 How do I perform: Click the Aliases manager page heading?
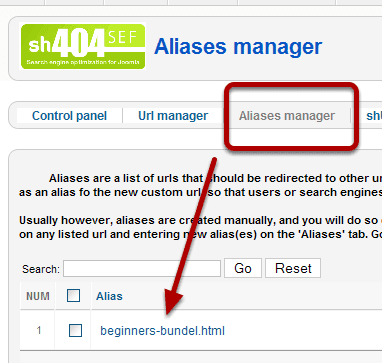[x=238, y=46]
